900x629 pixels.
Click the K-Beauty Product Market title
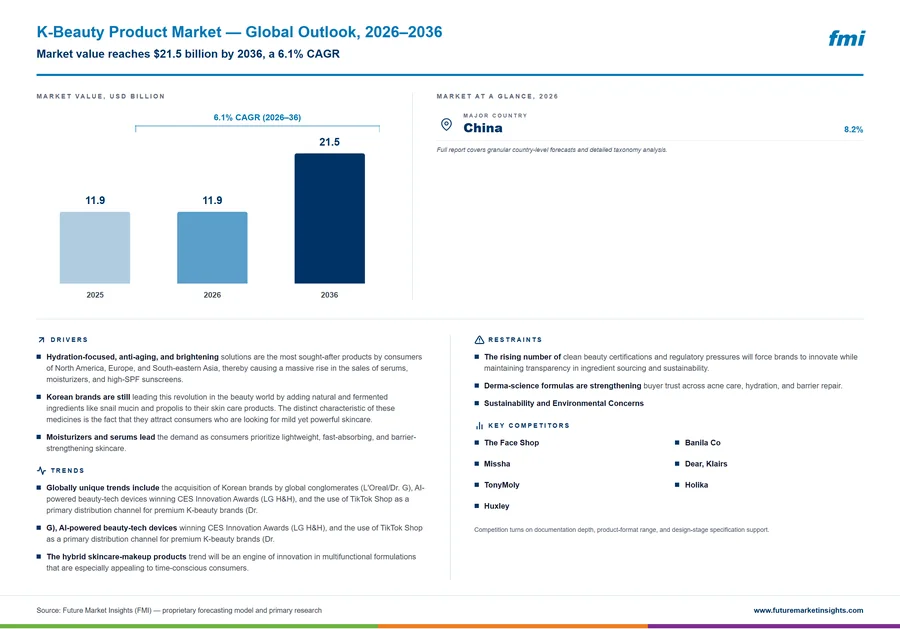coord(239,32)
